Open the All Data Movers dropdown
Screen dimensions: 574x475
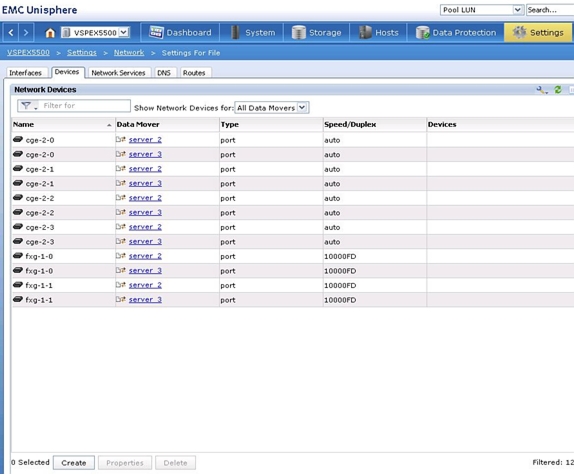[x=272, y=108]
